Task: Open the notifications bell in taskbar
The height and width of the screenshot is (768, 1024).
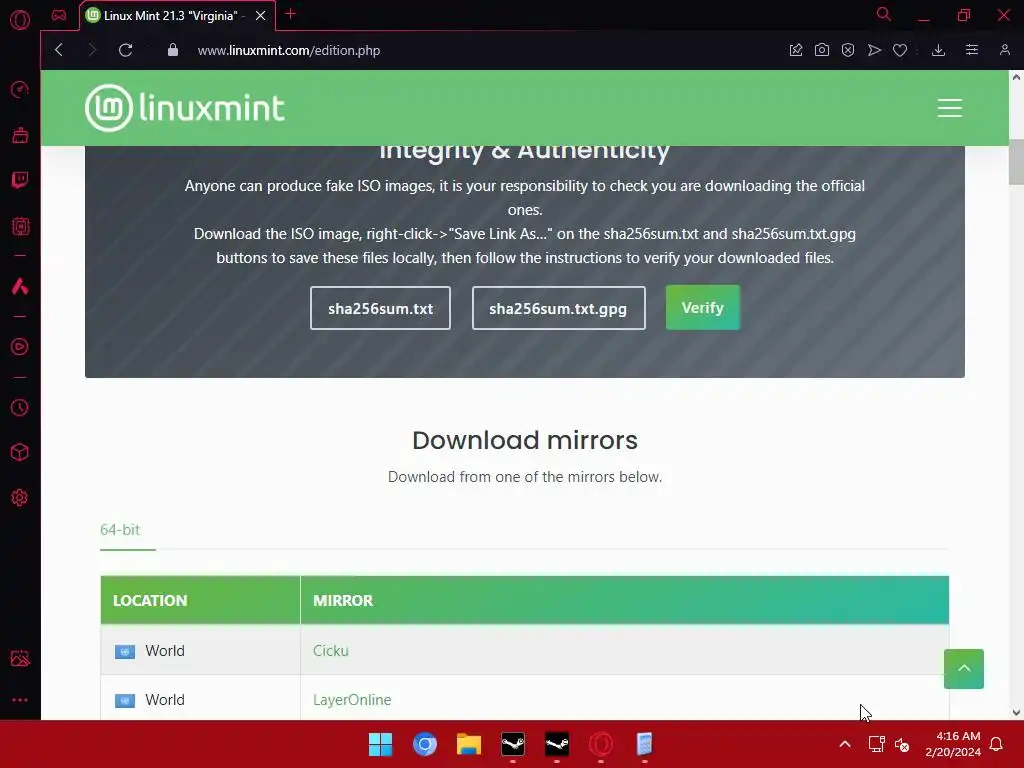Action: click(x=996, y=744)
